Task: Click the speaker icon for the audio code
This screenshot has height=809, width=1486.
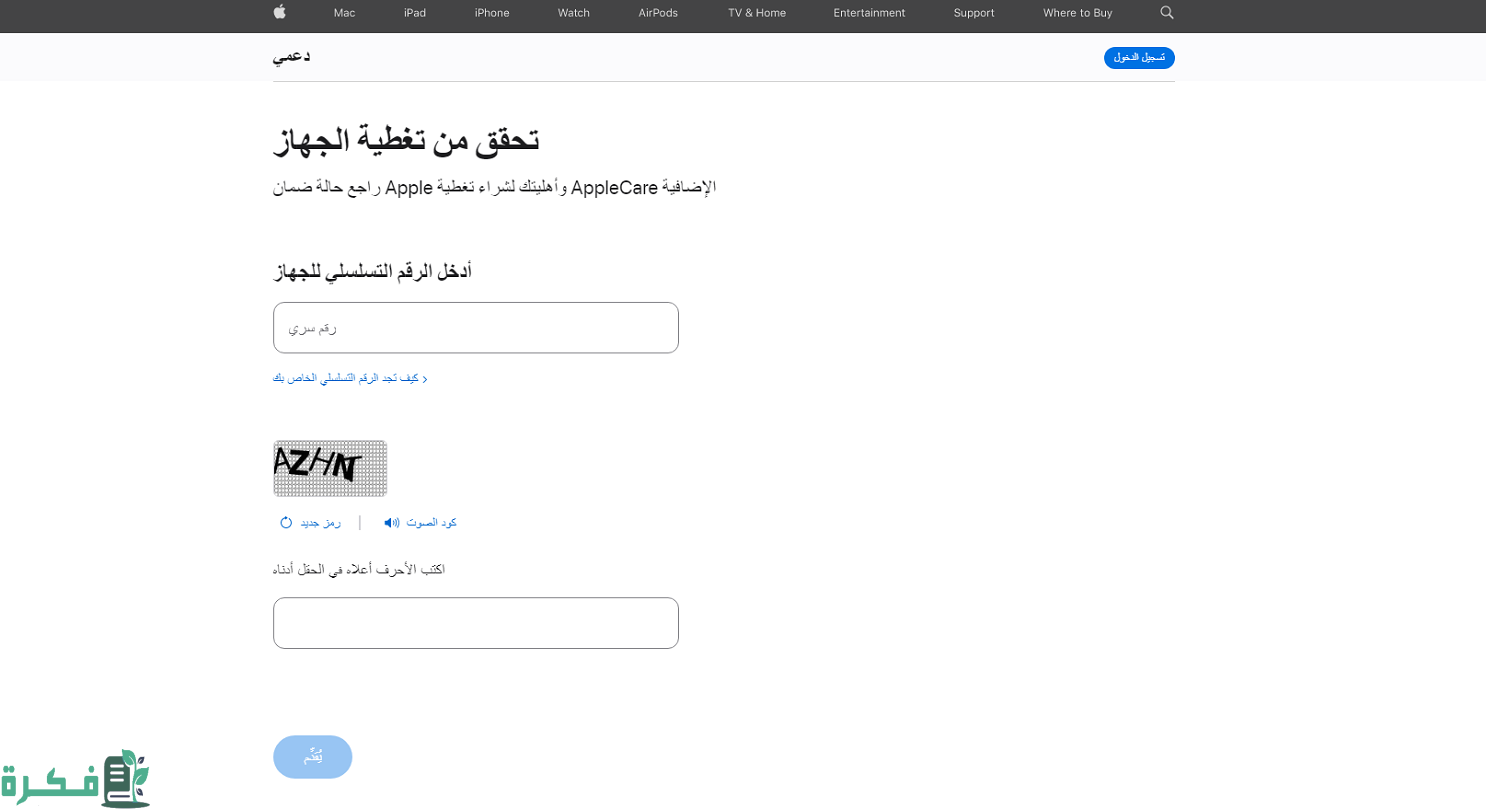Action: point(391,522)
